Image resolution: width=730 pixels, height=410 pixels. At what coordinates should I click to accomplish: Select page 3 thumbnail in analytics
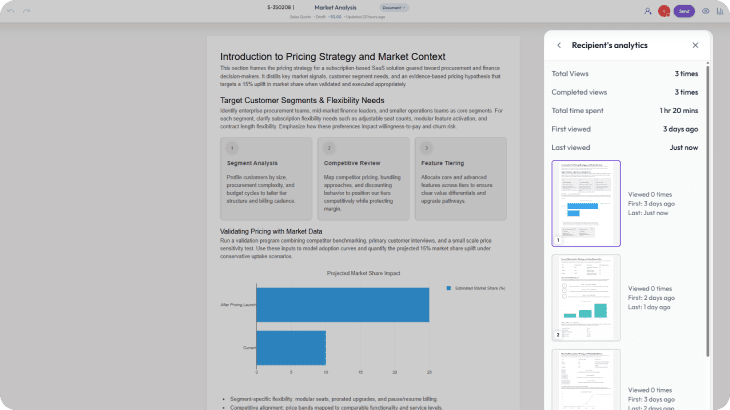pos(586,378)
